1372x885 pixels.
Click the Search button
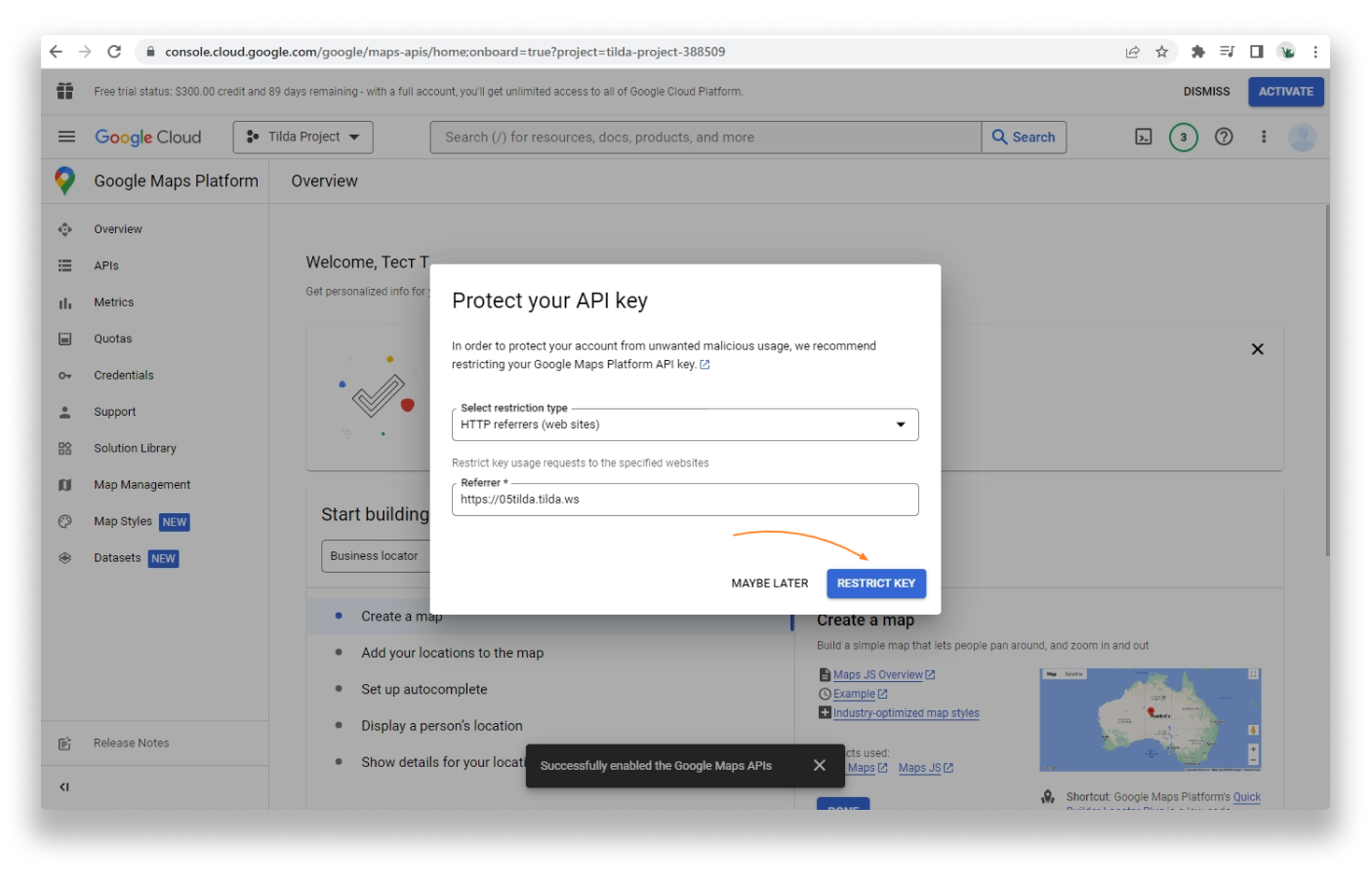click(1024, 138)
